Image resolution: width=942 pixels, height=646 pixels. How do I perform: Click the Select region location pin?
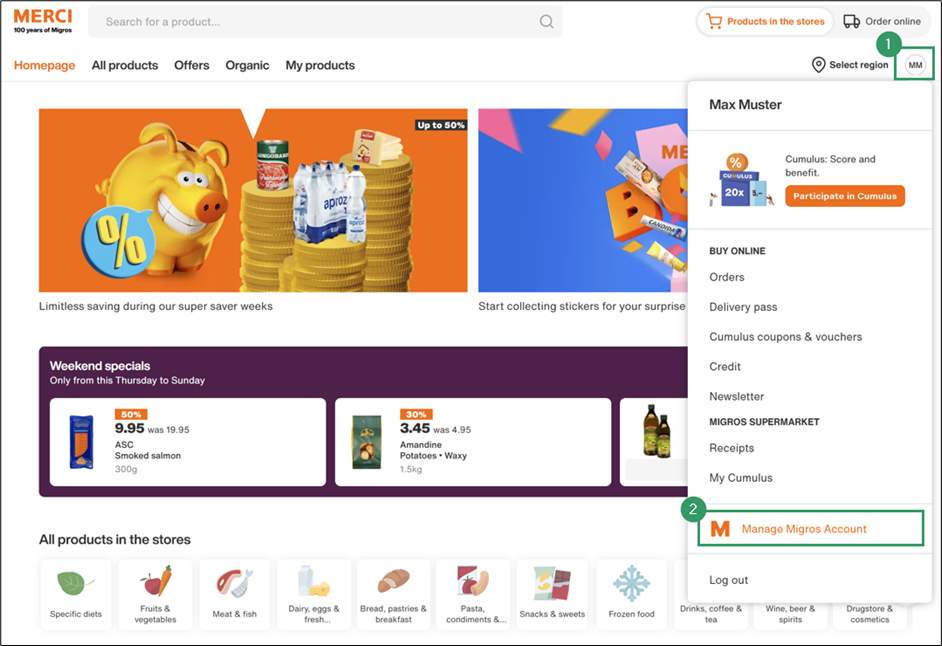point(818,65)
